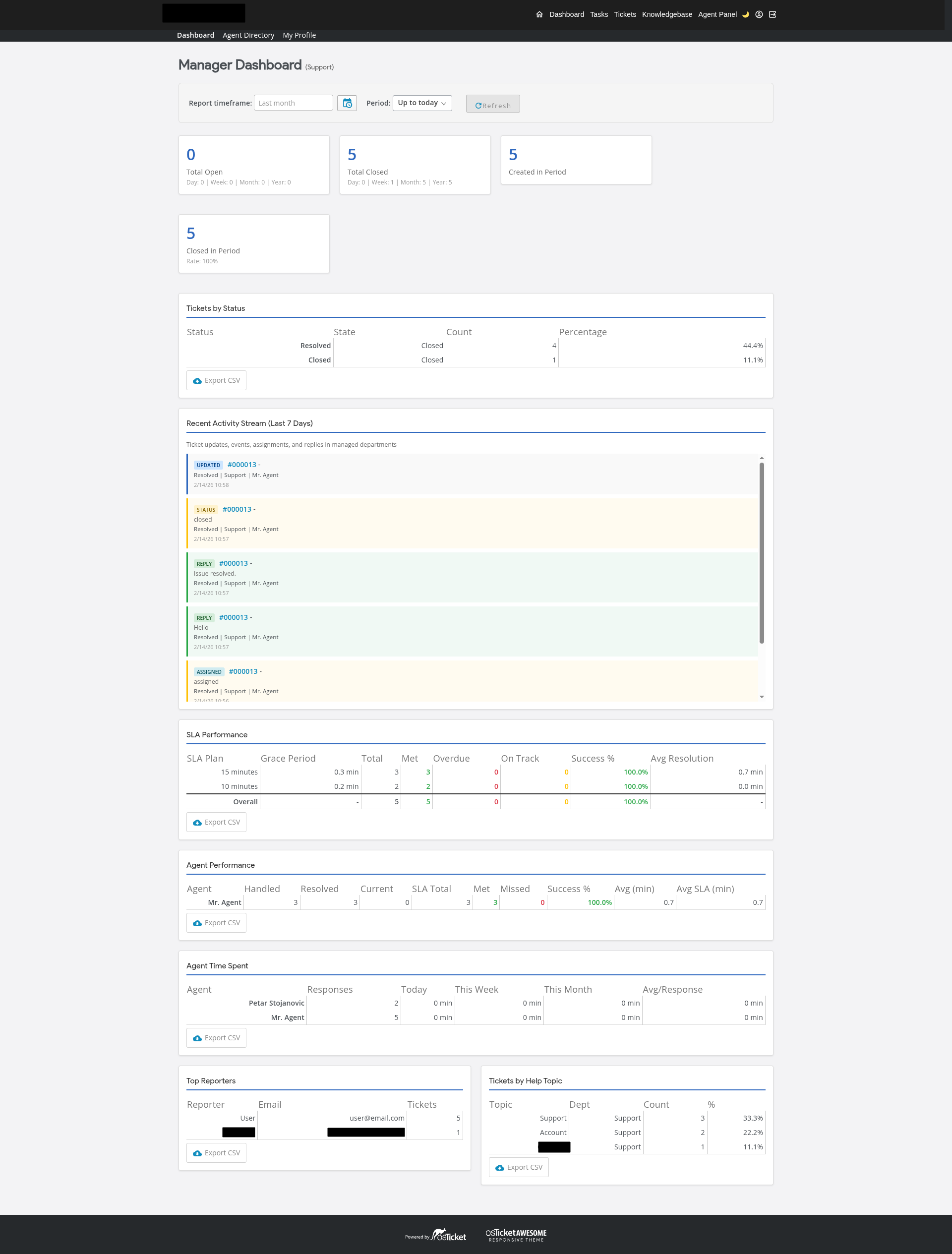
Task: Export Agent Performance as CSV
Action: (216, 923)
